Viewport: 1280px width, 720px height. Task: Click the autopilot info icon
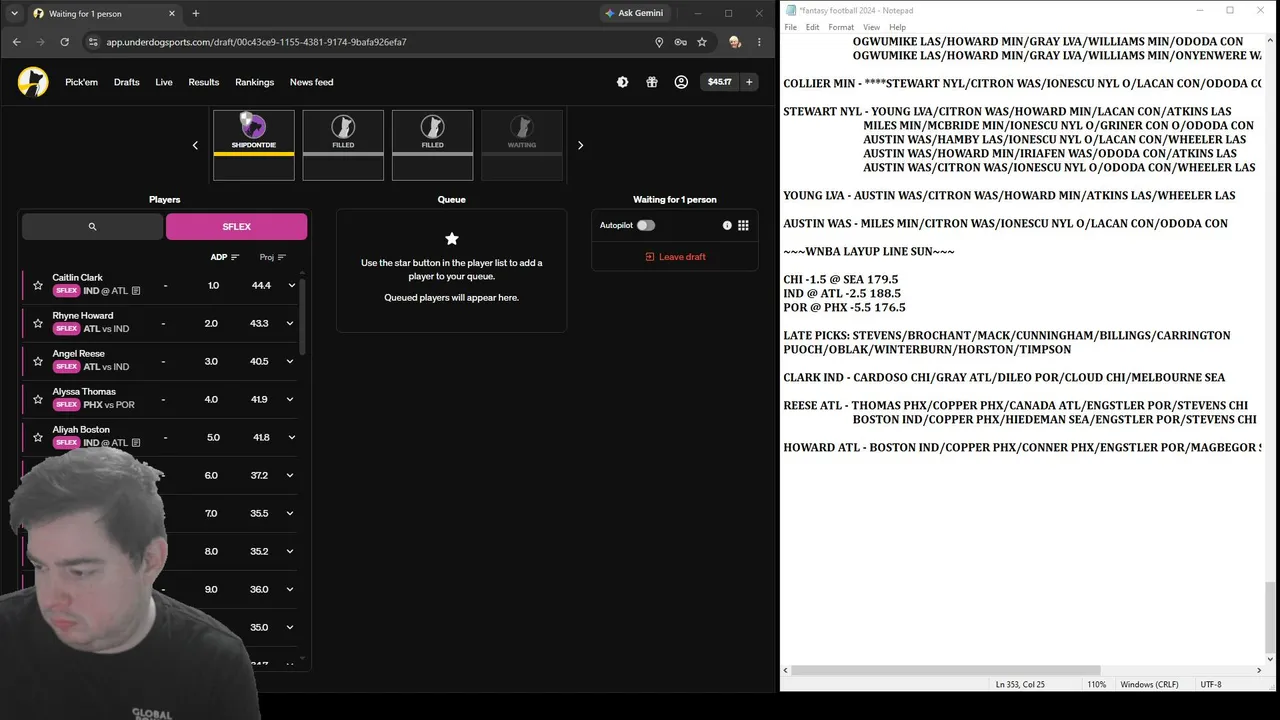pyautogui.click(x=727, y=226)
